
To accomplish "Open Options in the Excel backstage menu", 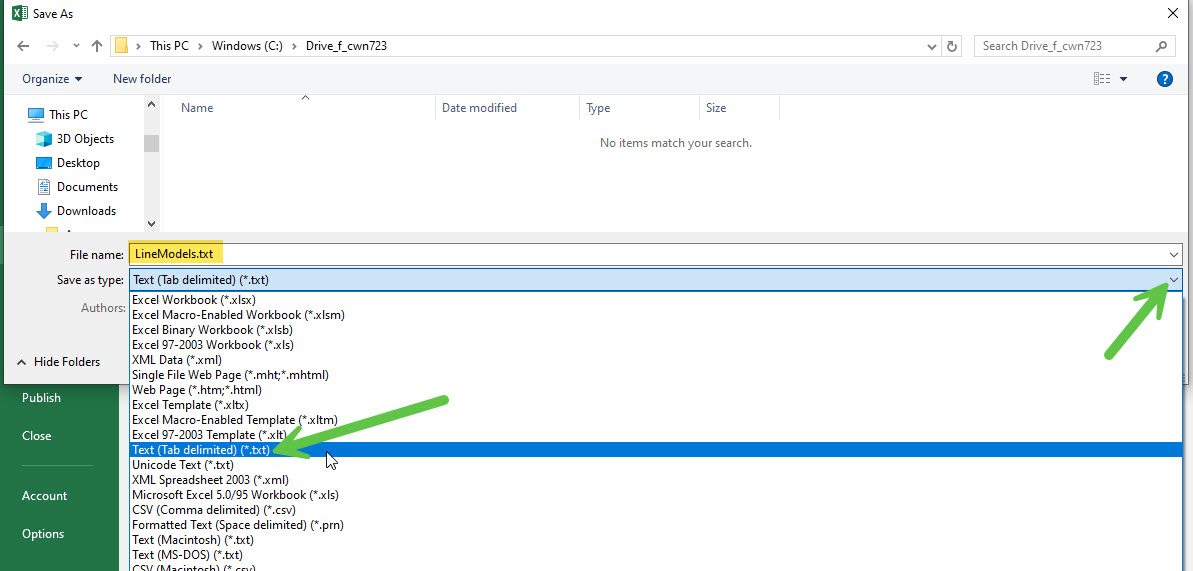I will [x=43, y=534].
